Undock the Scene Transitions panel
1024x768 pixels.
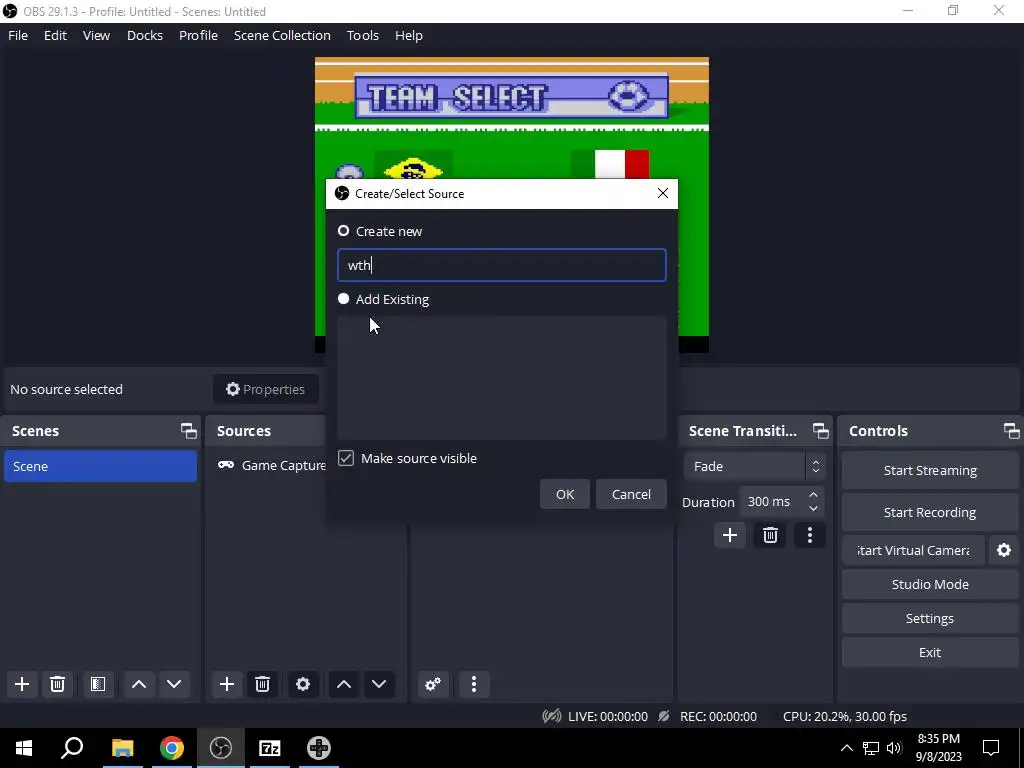click(821, 430)
